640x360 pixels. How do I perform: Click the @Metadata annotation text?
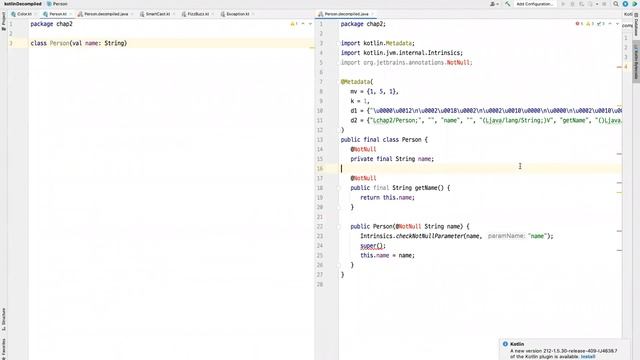[356, 82]
